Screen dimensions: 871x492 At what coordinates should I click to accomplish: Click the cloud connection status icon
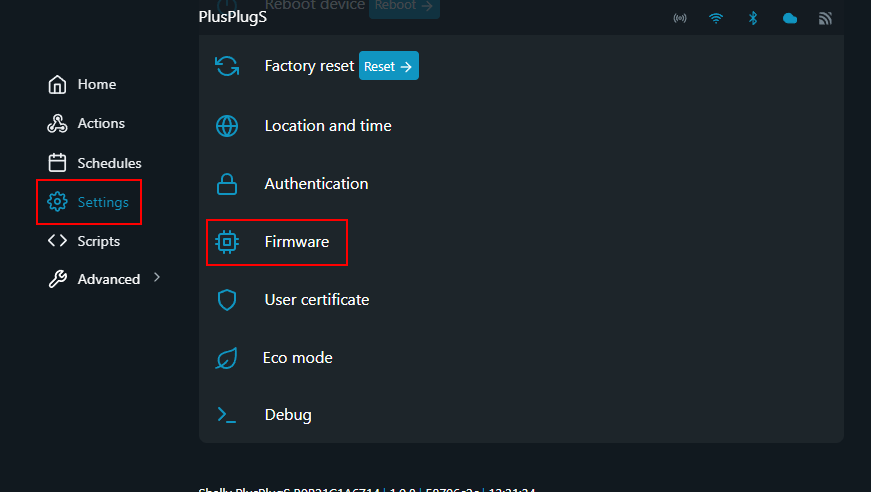pos(790,18)
